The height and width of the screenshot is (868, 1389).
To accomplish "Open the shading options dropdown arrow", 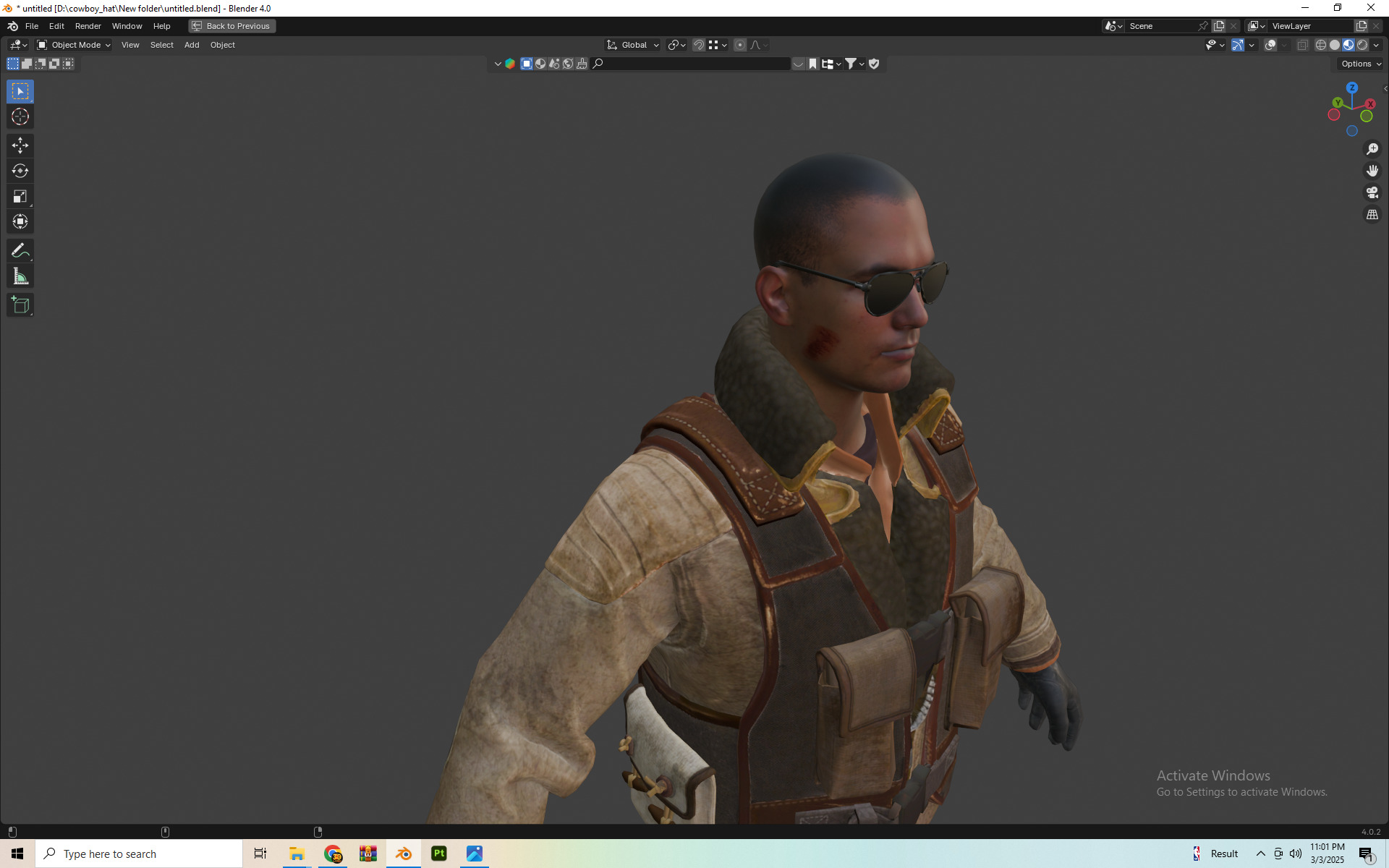I will point(1376,45).
